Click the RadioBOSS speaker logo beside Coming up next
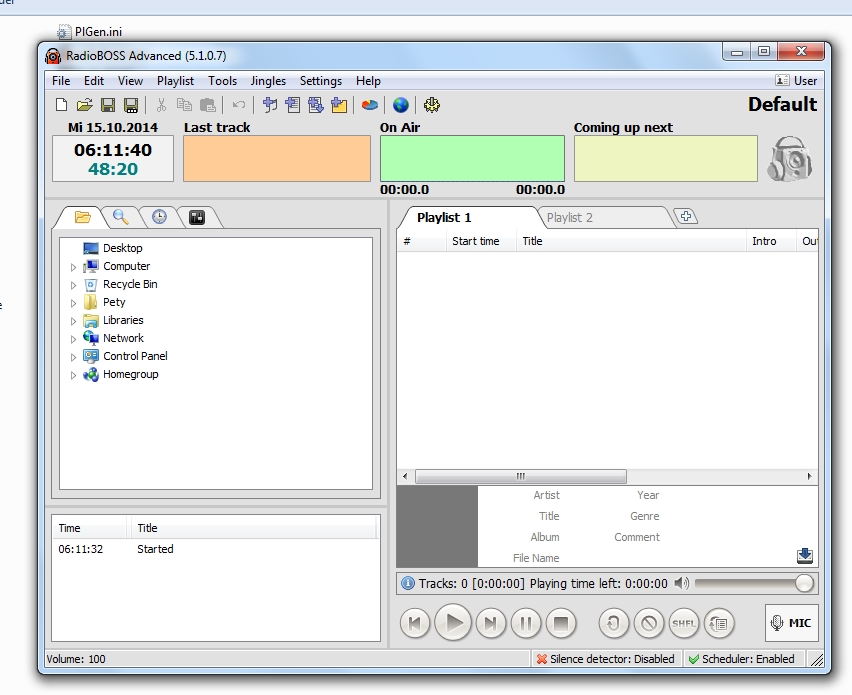852x695 pixels. [790, 158]
